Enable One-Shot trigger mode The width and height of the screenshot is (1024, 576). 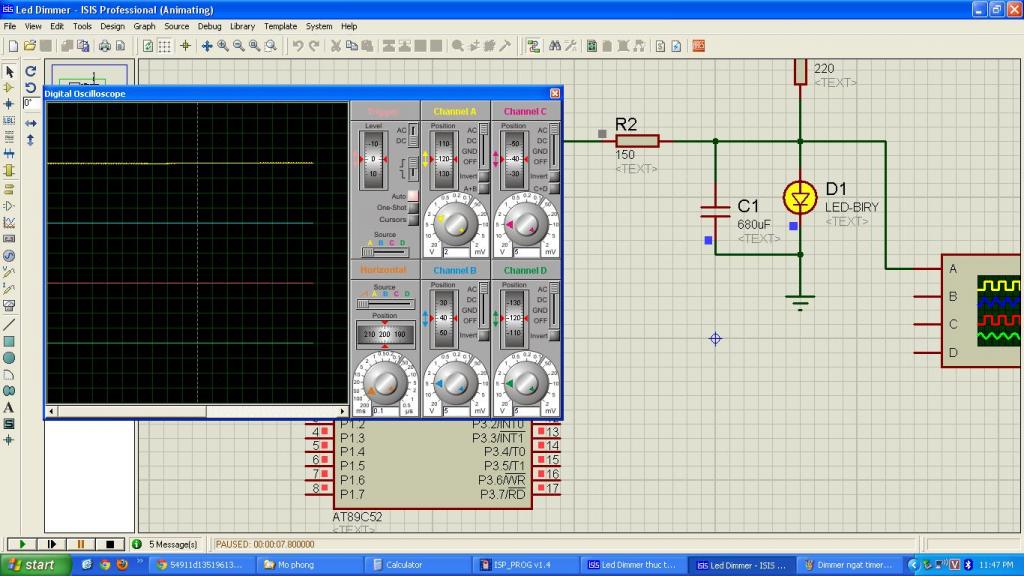pyautogui.click(x=412, y=208)
